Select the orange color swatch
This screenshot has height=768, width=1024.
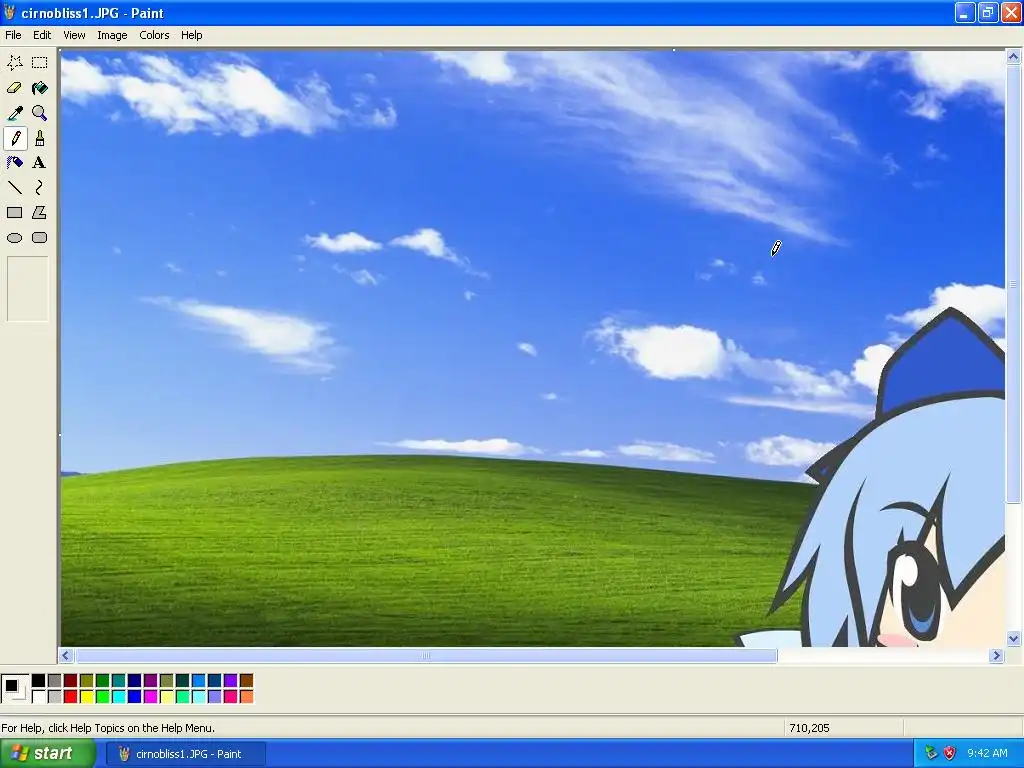tap(246, 697)
